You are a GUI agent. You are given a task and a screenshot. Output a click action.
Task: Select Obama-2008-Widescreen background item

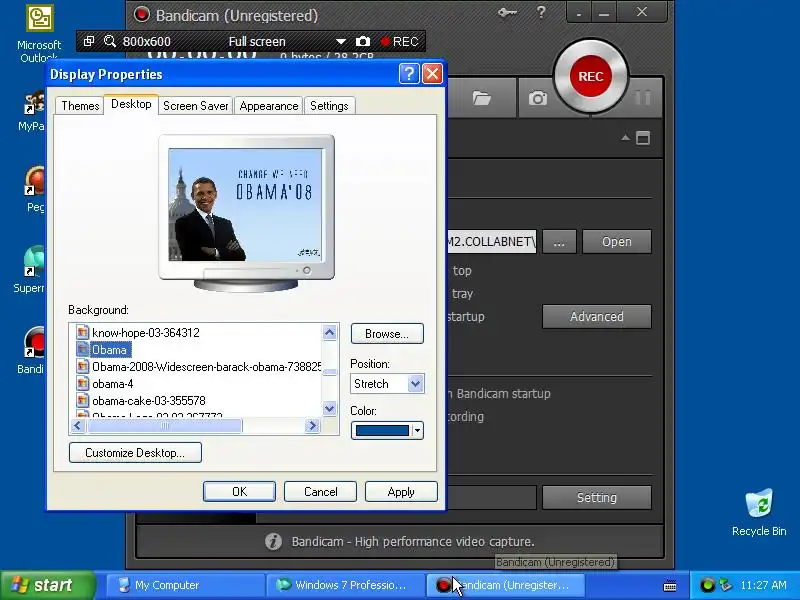tap(199, 366)
